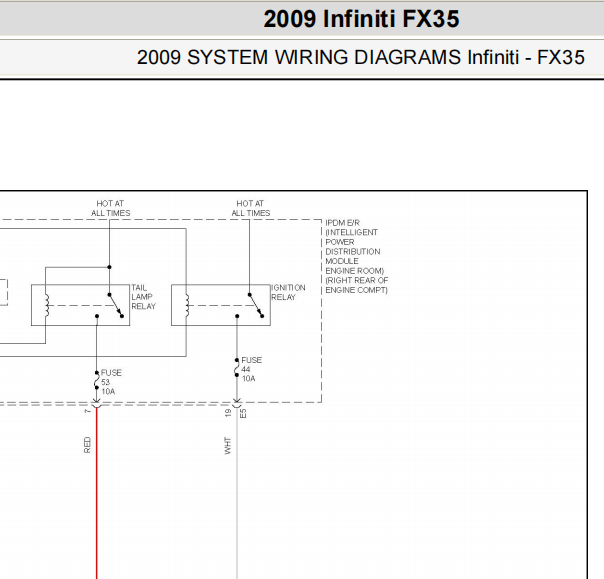Click the tail lamp relay coil symbol

[47, 305]
